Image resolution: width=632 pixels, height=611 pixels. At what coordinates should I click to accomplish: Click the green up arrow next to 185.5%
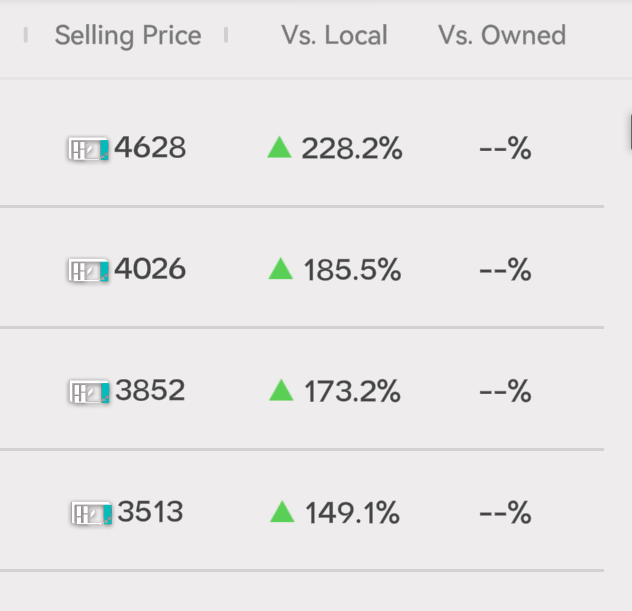[281, 269]
